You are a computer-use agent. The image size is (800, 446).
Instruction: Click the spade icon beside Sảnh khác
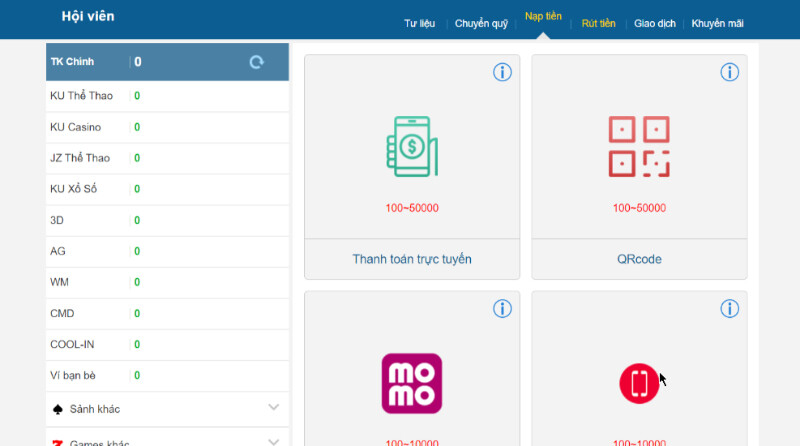(58, 409)
